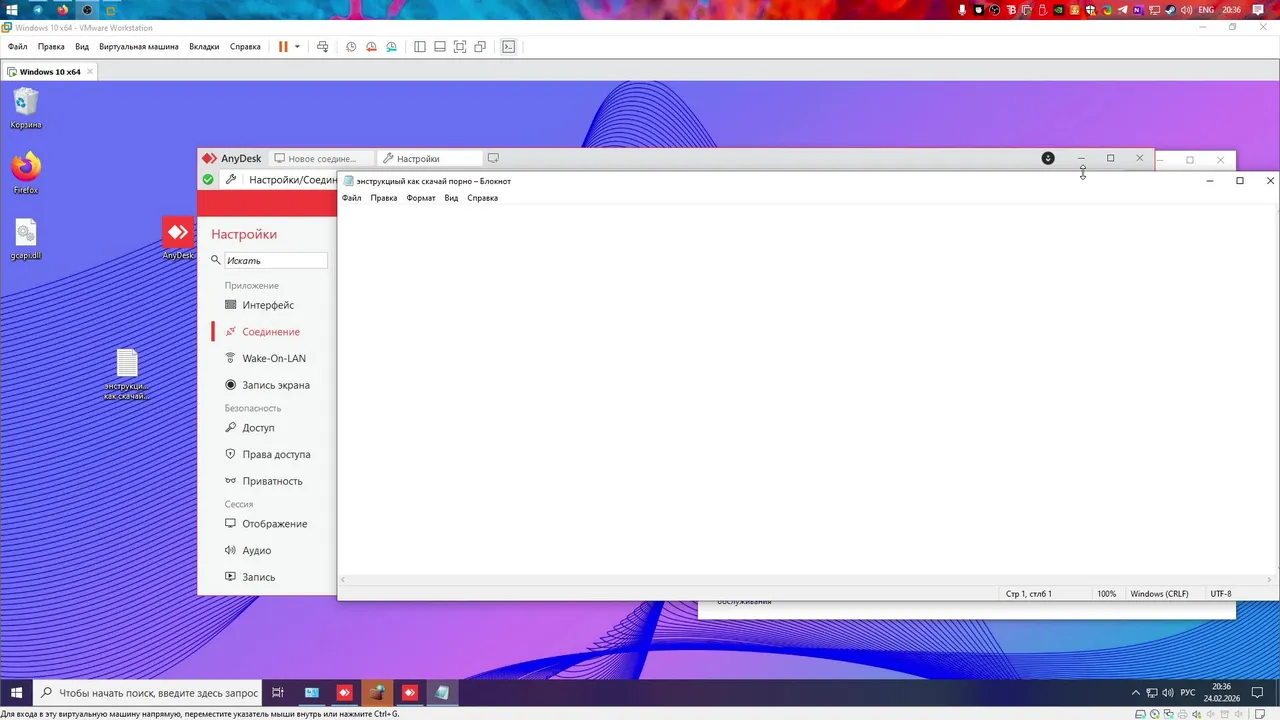1280x720 pixels.
Task: Click the Искать search field in AnyDesk
Action: pos(275,260)
